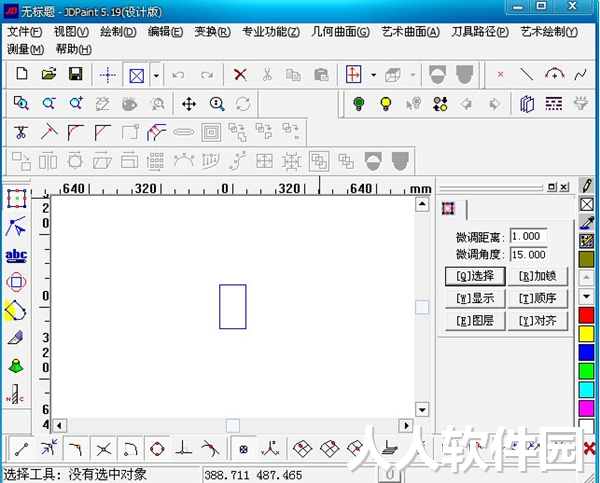Select the node edit tool in left sidebar
Viewport: 600px width, 483px height.
point(16,227)
